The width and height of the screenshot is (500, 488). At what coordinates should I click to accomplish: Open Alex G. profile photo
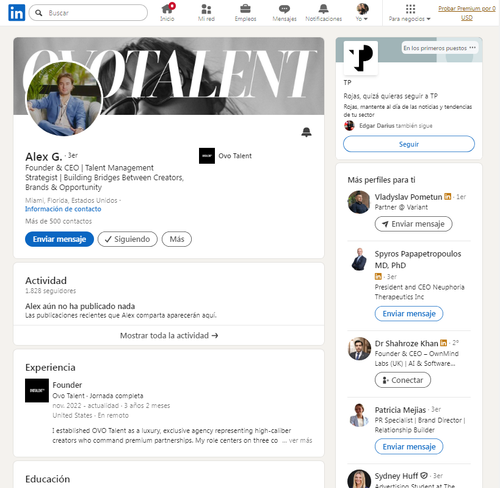64,99
